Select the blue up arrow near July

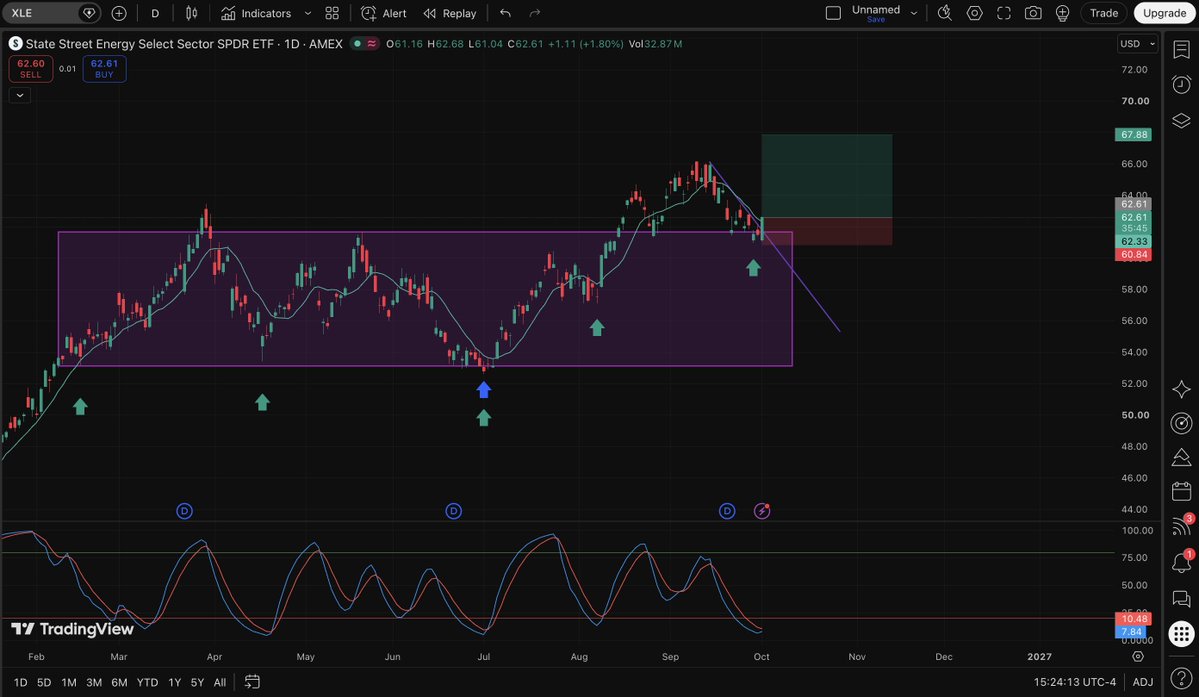click(483, 390)
